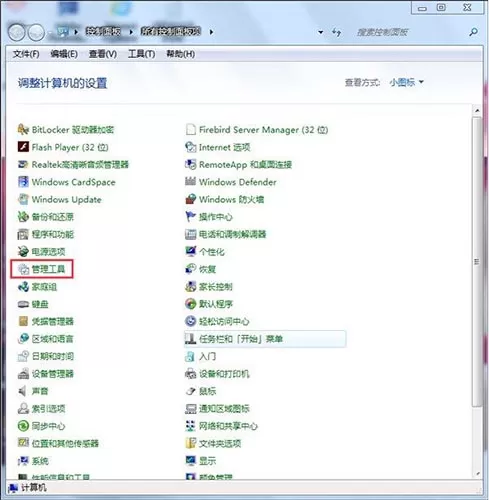Open the 家庭组 icon
The image size is (489, 500).
(23, 286)
